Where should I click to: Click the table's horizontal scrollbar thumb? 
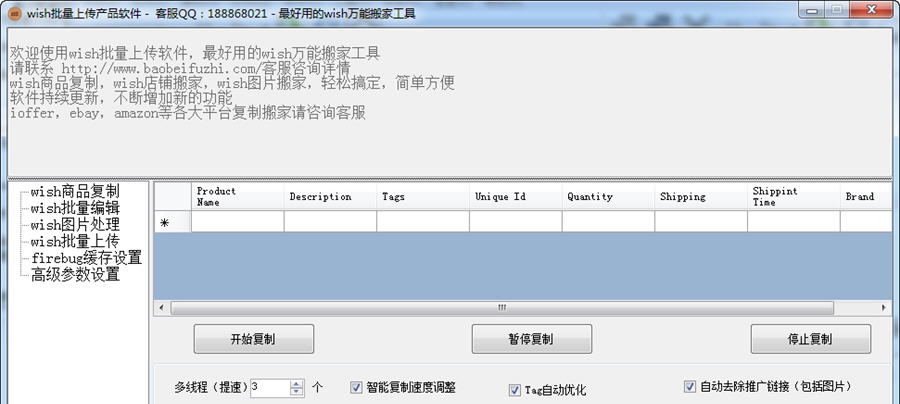point(502,308)
